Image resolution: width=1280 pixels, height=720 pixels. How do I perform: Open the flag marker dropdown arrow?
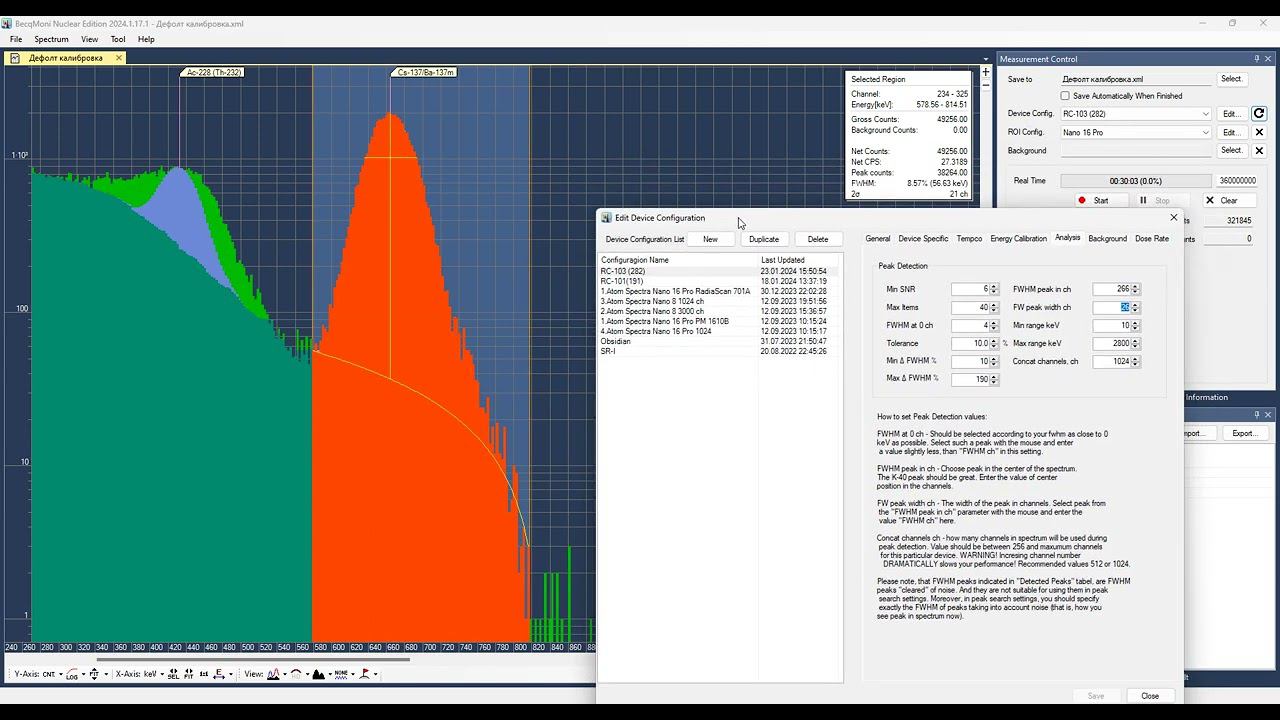point(375,674)
